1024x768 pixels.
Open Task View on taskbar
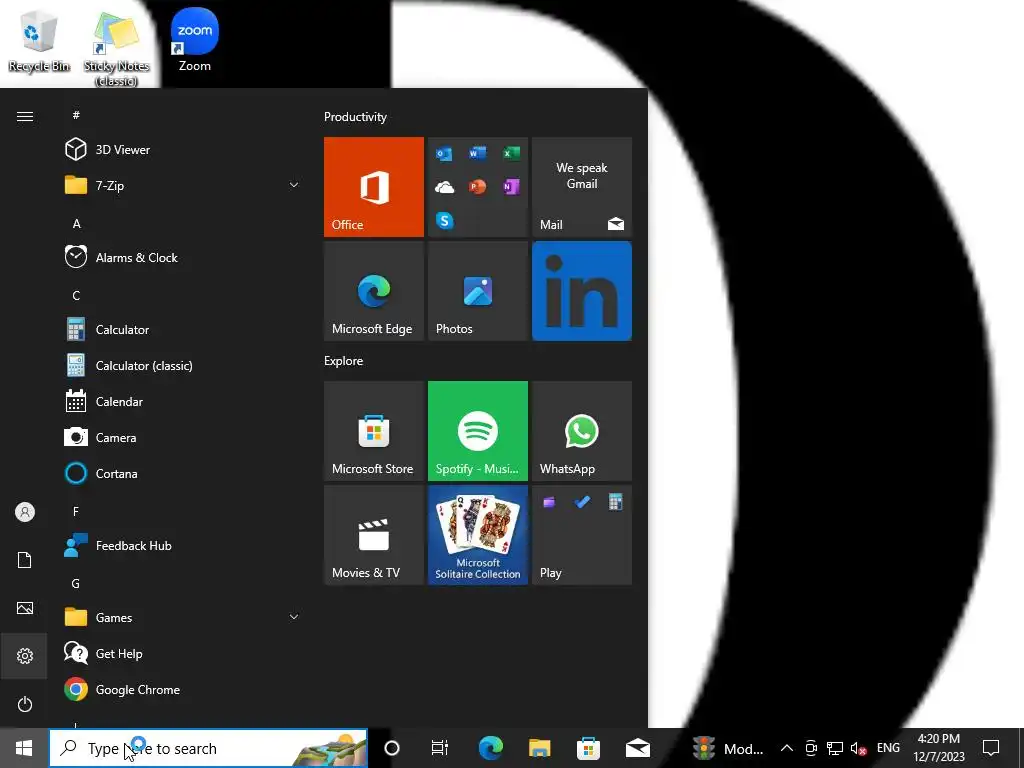pyautogui.click(x=440, y=748)
